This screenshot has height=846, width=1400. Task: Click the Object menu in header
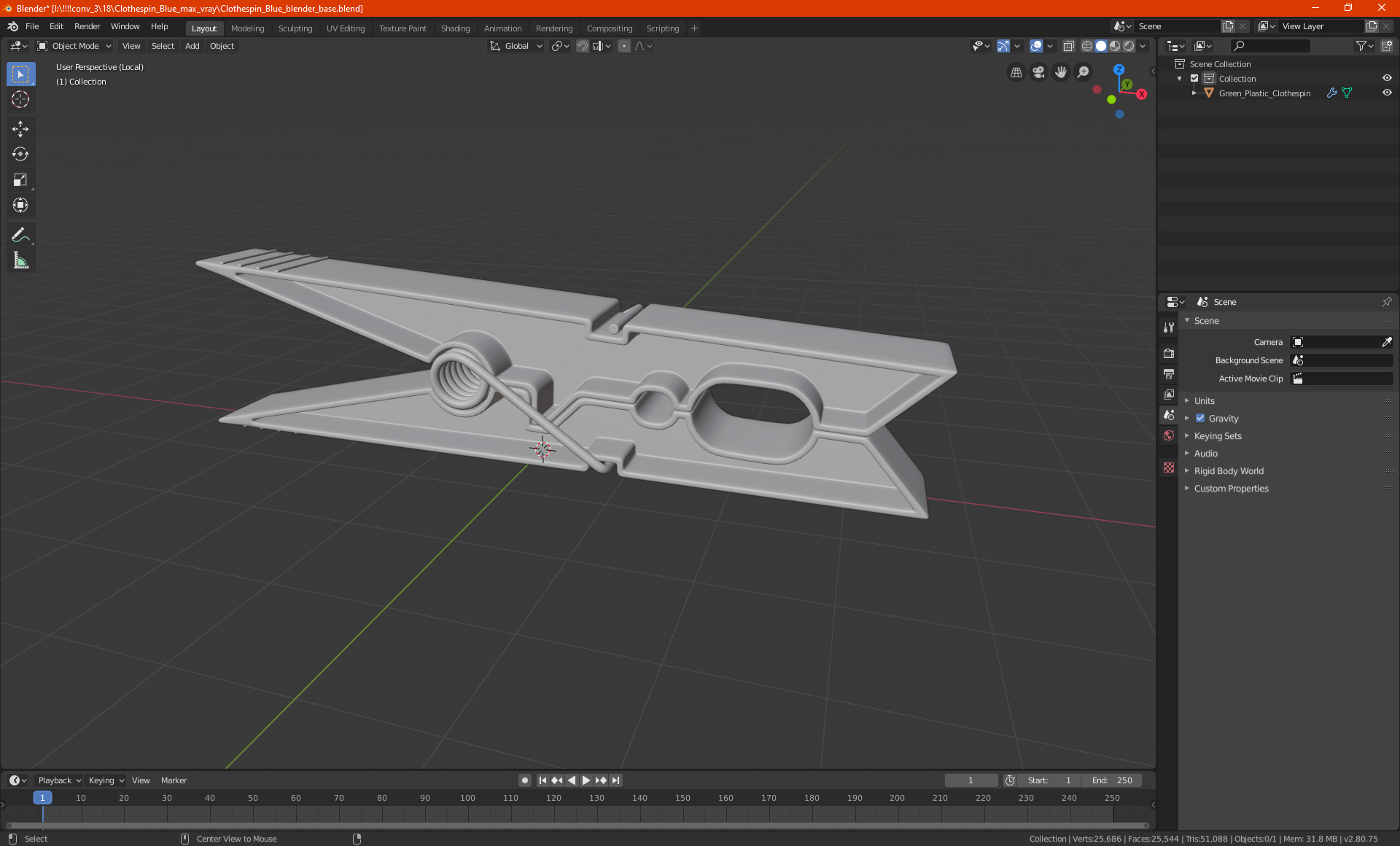coord(222,46)
